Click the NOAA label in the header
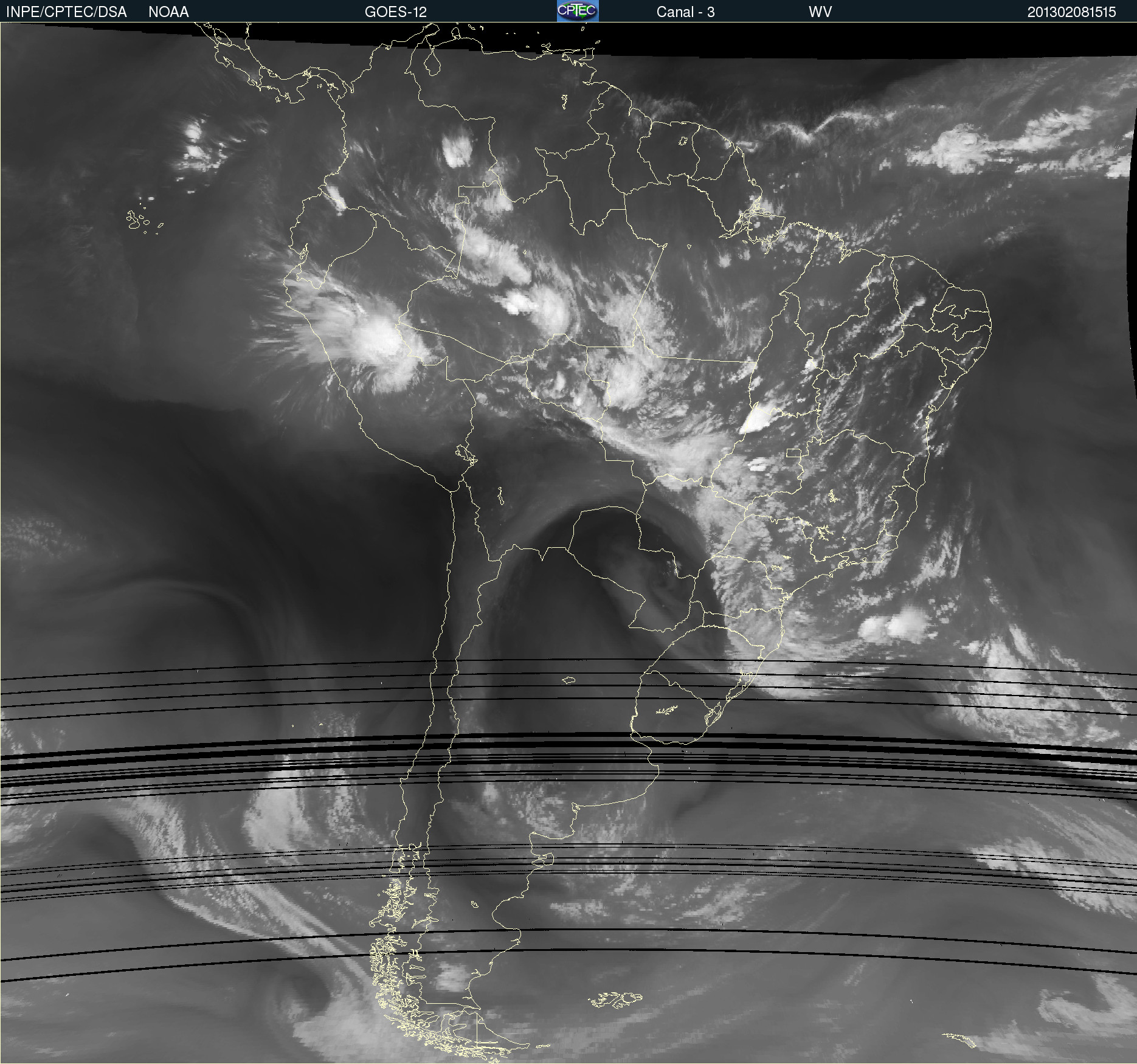The image size is (1137, 1064). coord(168,12)
